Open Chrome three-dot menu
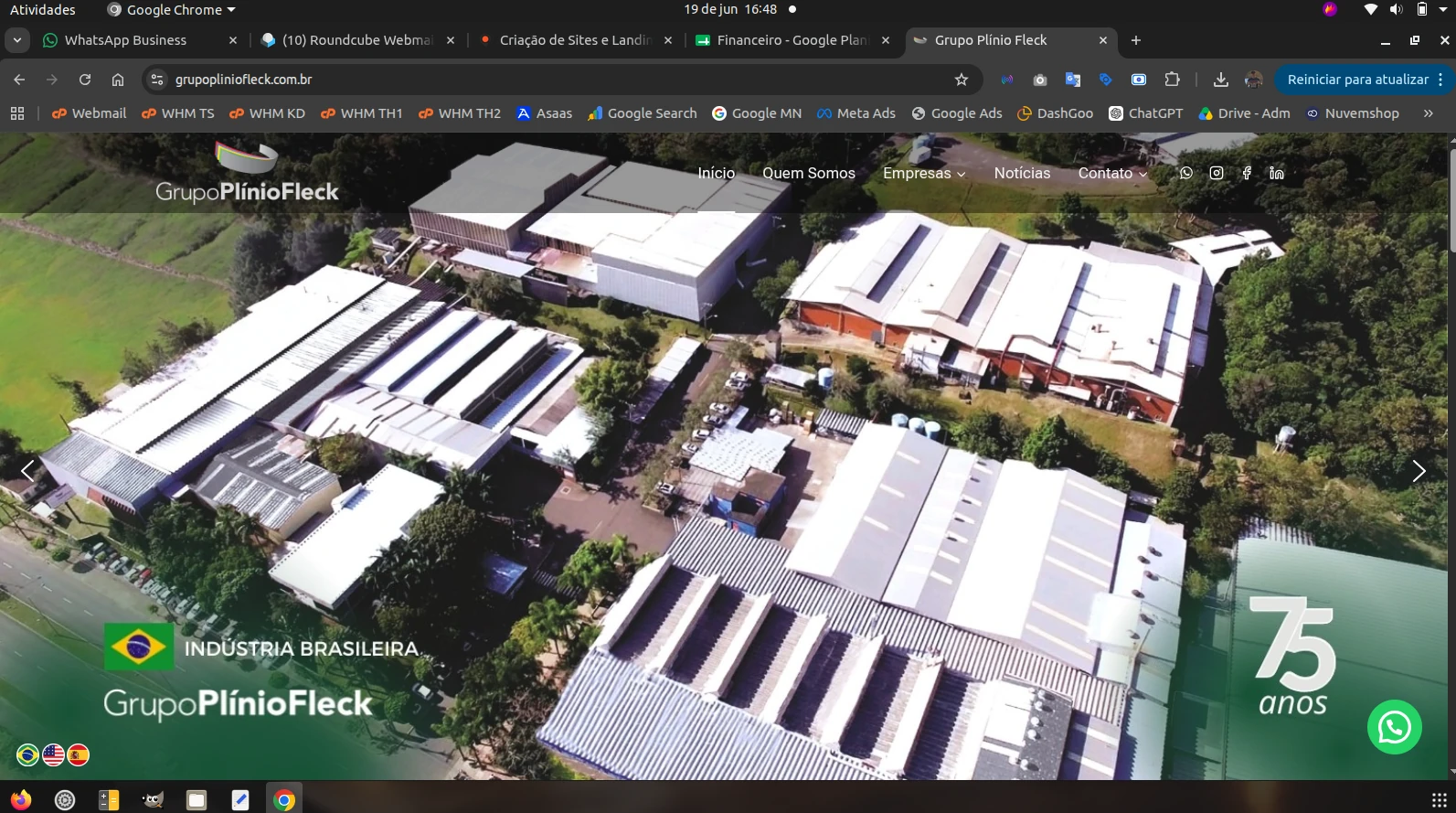The image size is (1456, 813). (x=1441, y=80)
